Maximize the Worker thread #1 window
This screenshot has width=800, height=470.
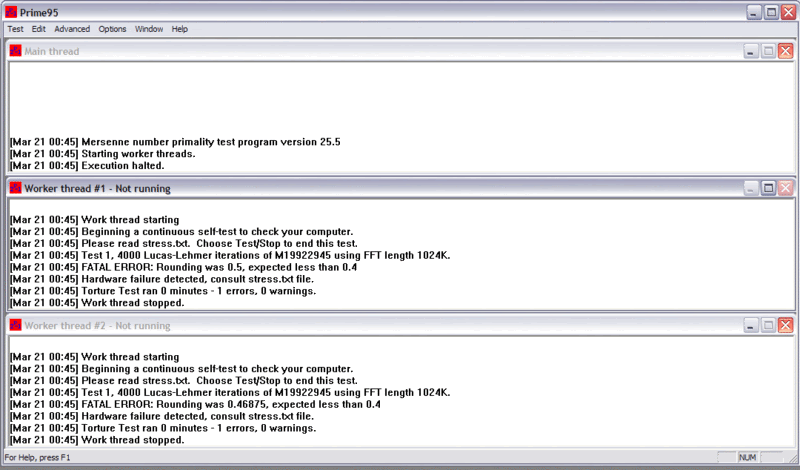768,188
